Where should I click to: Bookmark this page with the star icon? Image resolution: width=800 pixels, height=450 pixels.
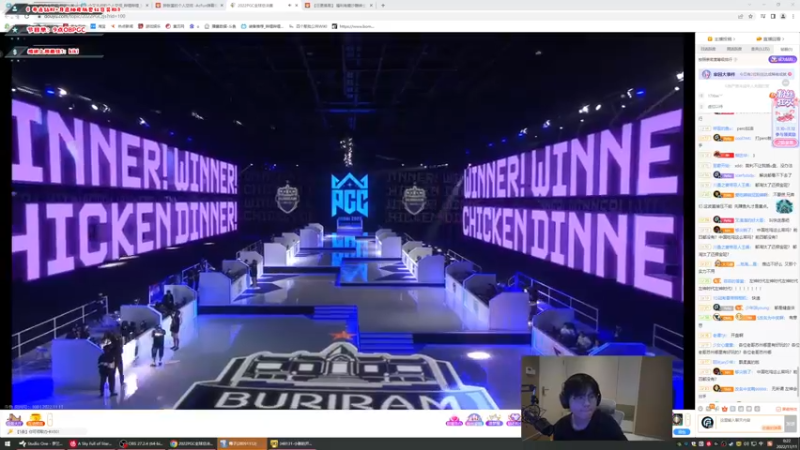point(751,16)
